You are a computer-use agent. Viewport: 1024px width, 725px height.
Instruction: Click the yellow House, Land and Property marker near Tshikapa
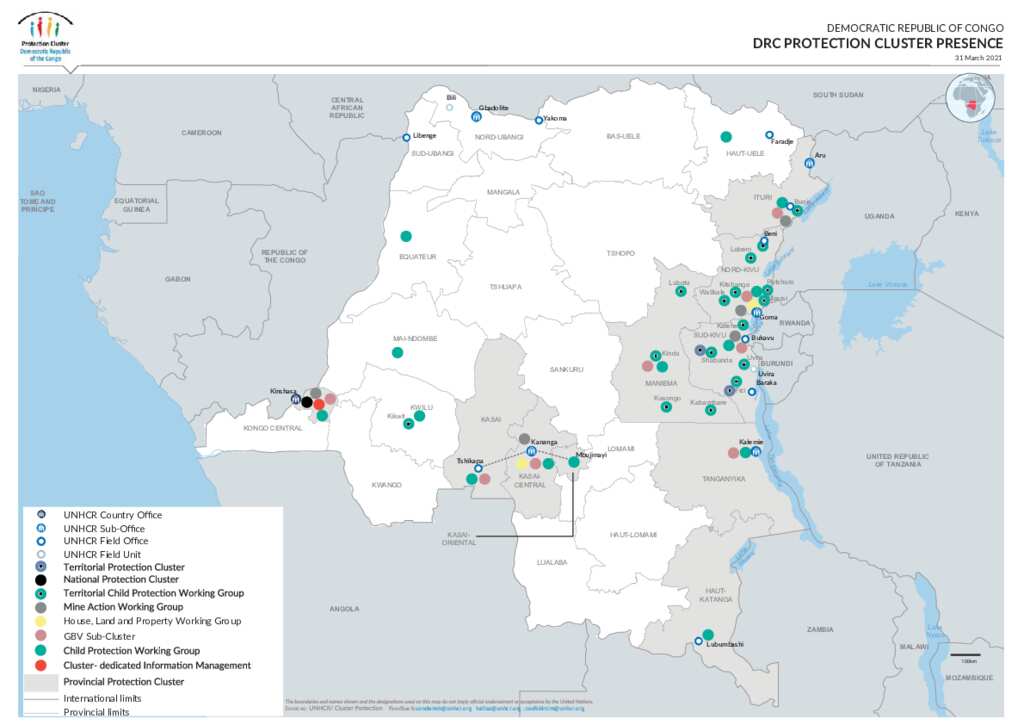(522, 463)
